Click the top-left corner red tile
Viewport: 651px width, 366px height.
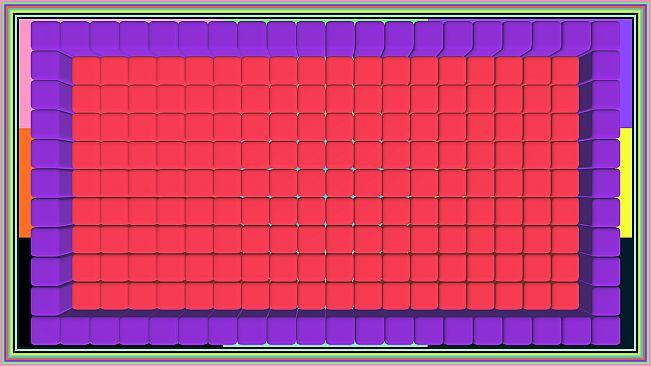(86, 71)
